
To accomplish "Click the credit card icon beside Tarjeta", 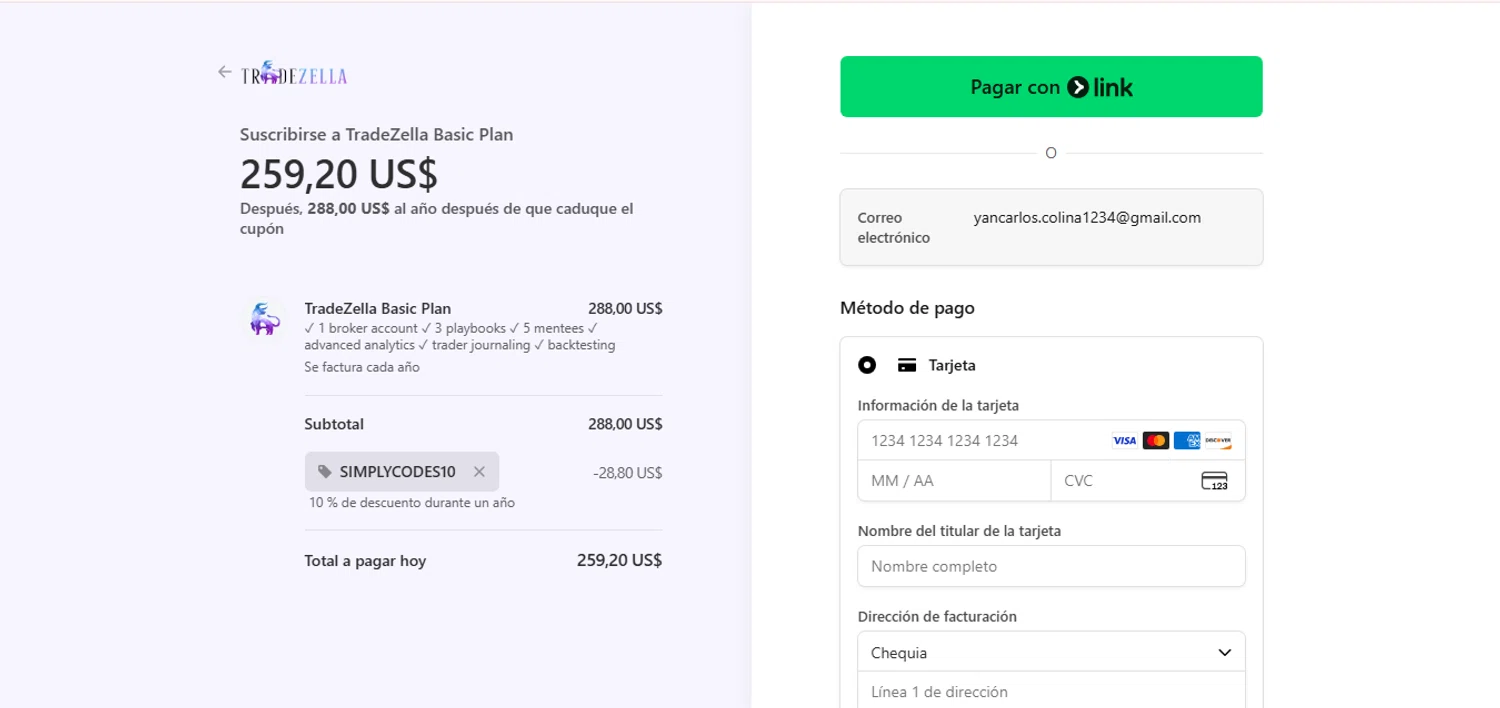I will 907,365.
